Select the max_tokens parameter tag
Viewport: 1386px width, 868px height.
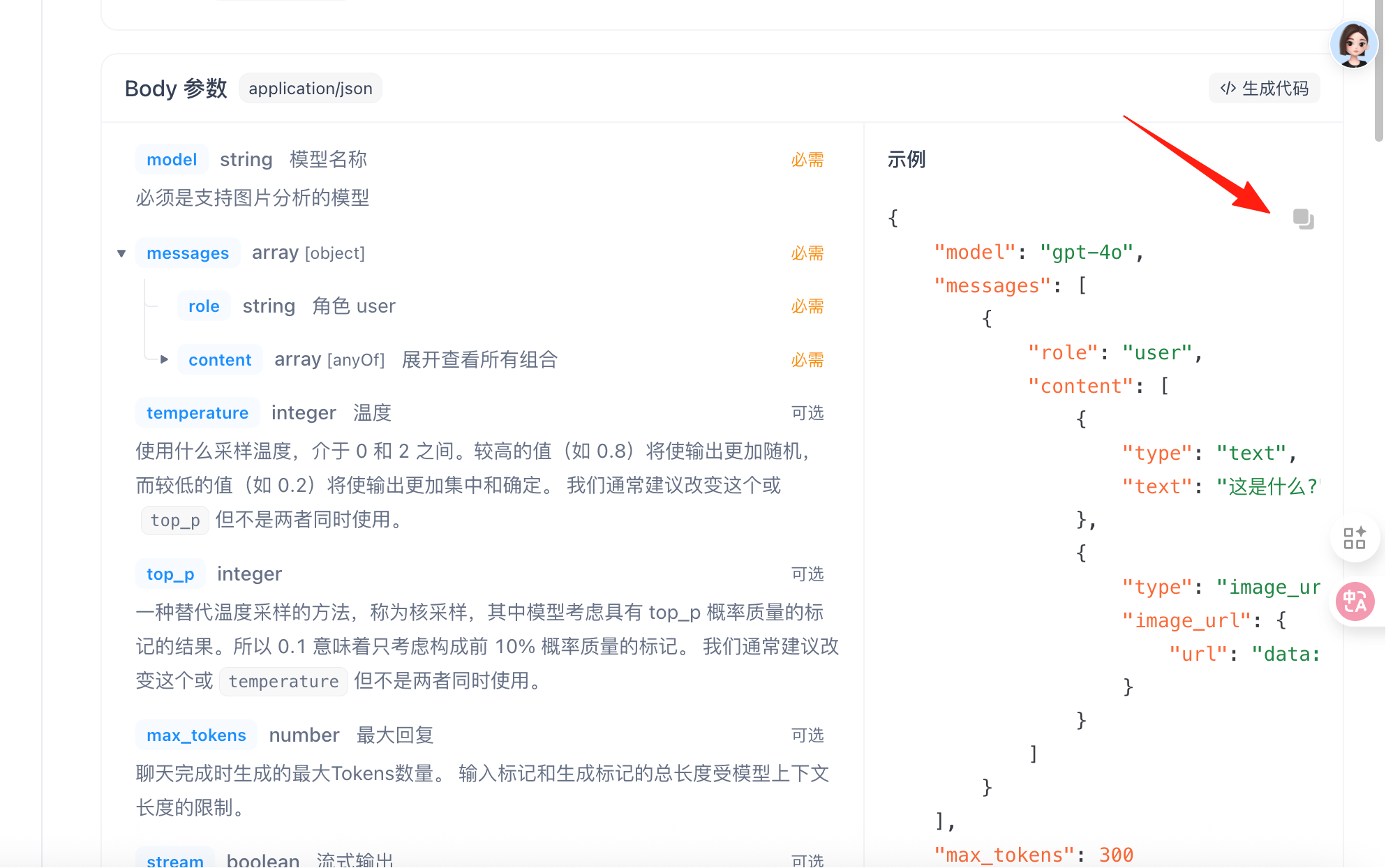click(x=196, y=735)
